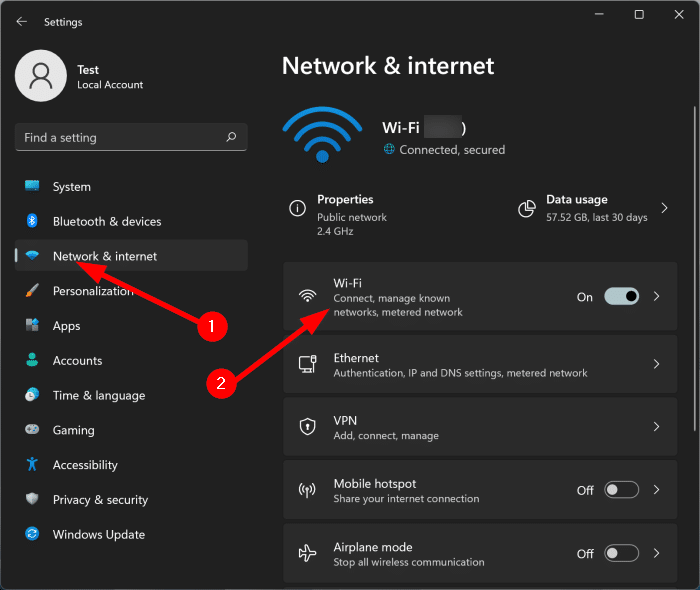Click the 2.4 GHz band text

(x=335, y=231)
